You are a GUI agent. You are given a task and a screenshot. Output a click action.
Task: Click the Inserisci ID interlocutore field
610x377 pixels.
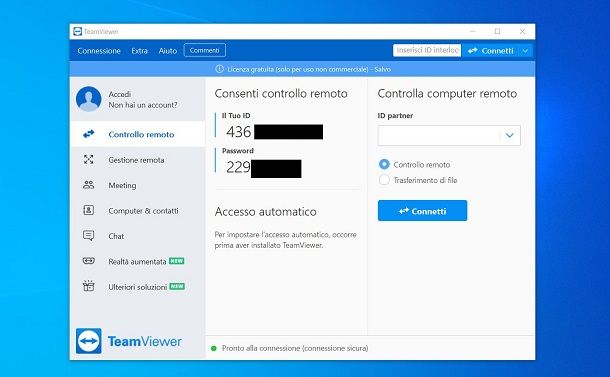pos(427,50)
